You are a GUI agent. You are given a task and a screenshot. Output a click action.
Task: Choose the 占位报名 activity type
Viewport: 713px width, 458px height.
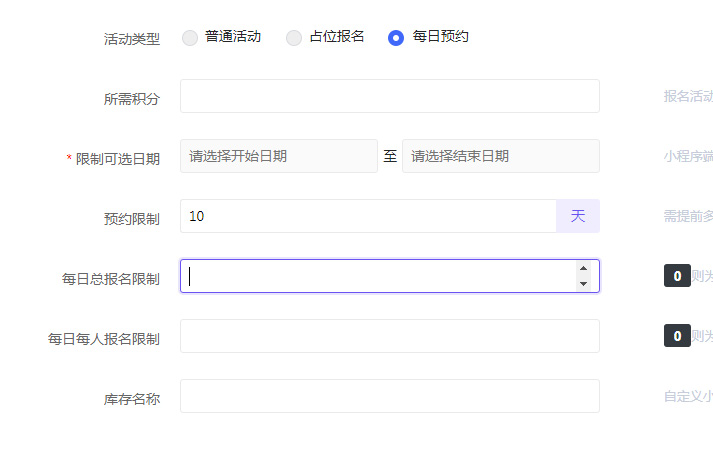click(294, 38)
